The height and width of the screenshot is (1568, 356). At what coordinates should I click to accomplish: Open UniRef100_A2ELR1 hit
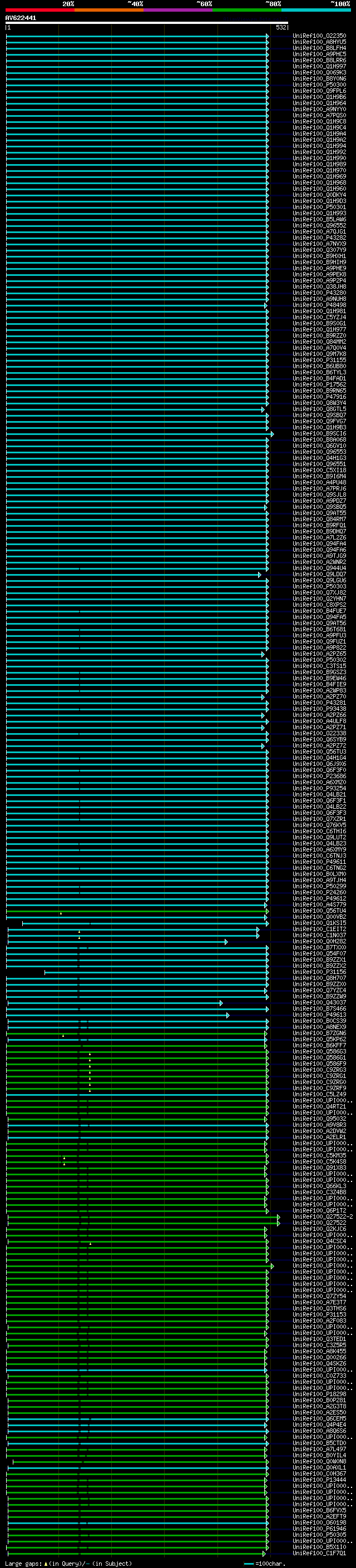319,1137
